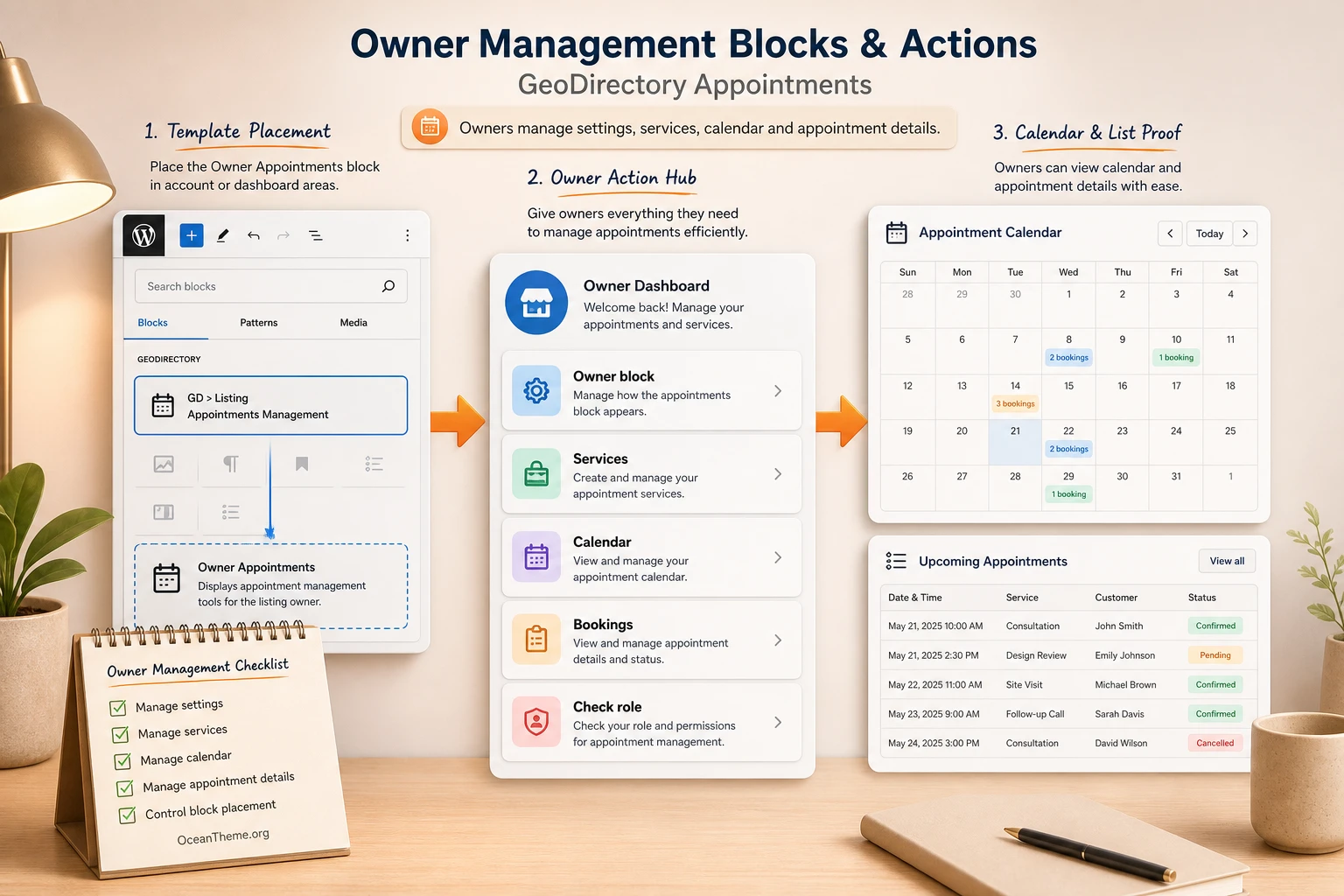This screenshot has width=1344, height=896.
Task: Click the Owner Dashboard storefront icon
Action: point(536,303)
